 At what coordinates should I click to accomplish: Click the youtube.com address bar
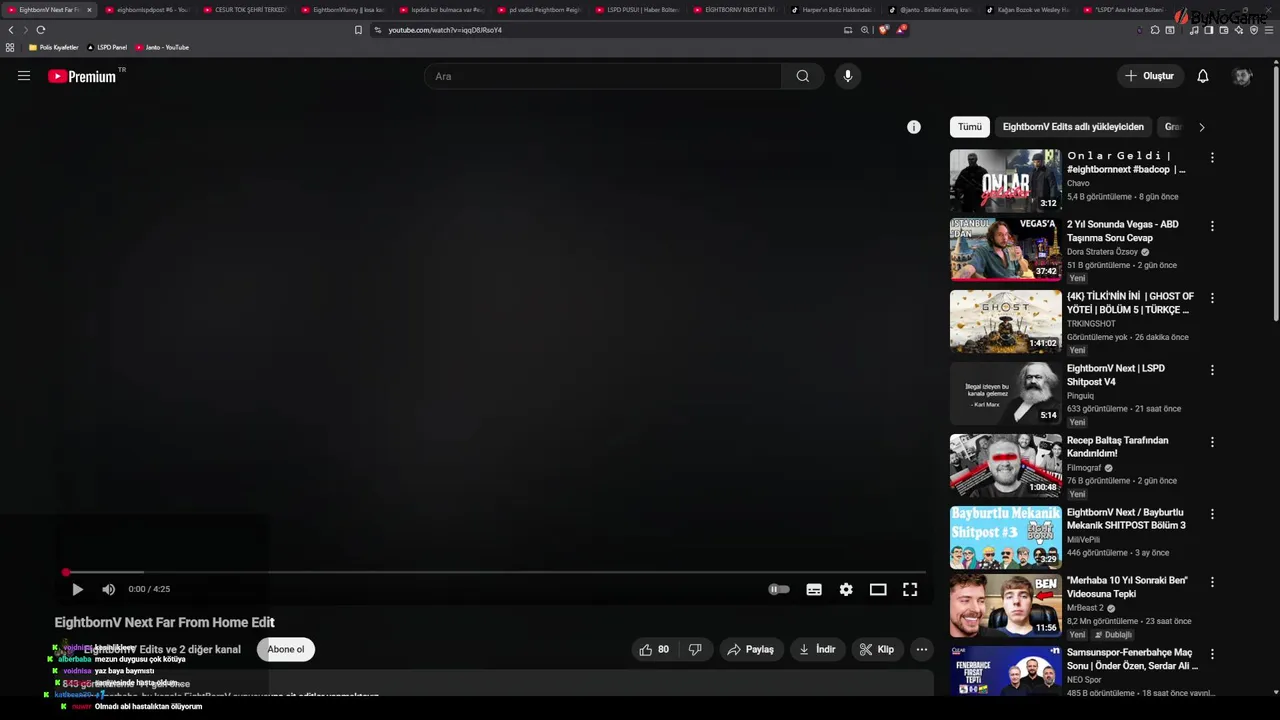pyautogui.click(x=610, y=30)
